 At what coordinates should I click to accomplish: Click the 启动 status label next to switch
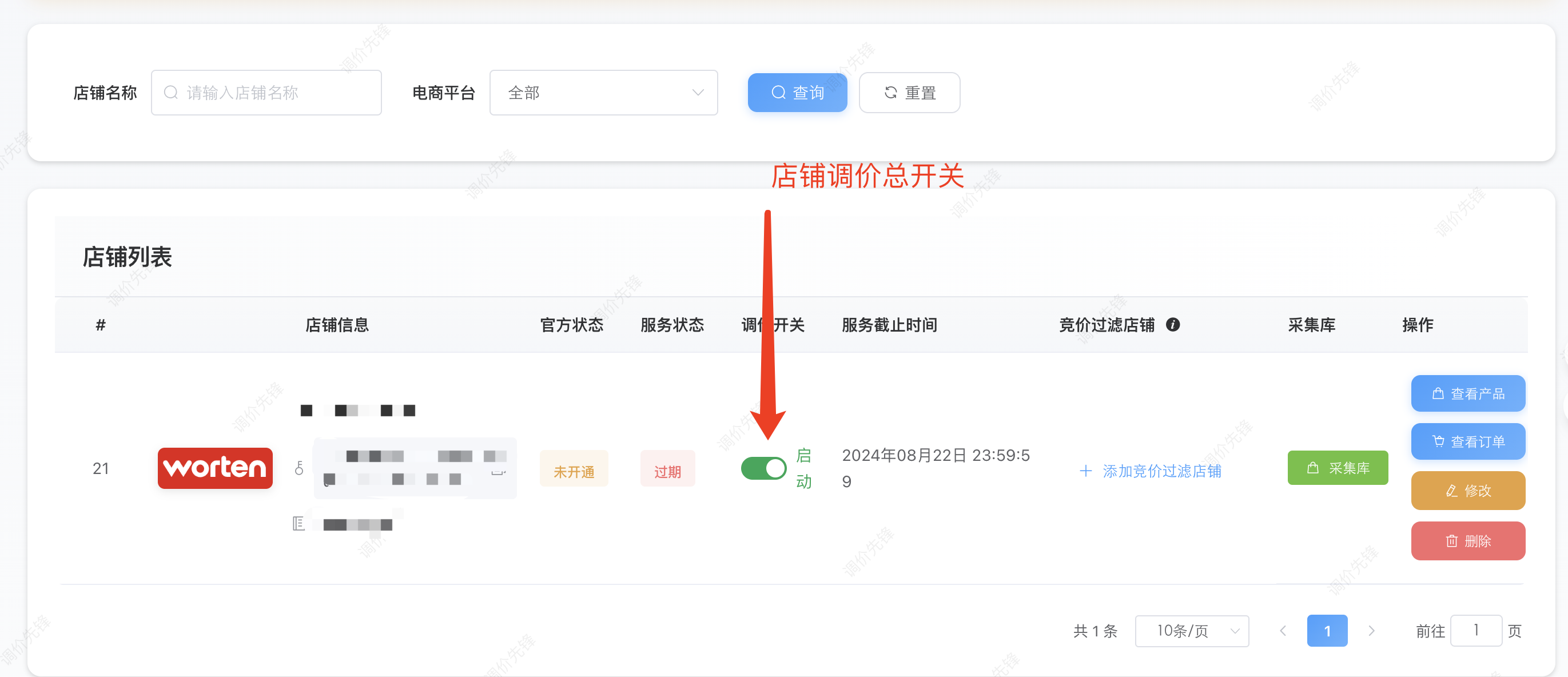(803, 468)
